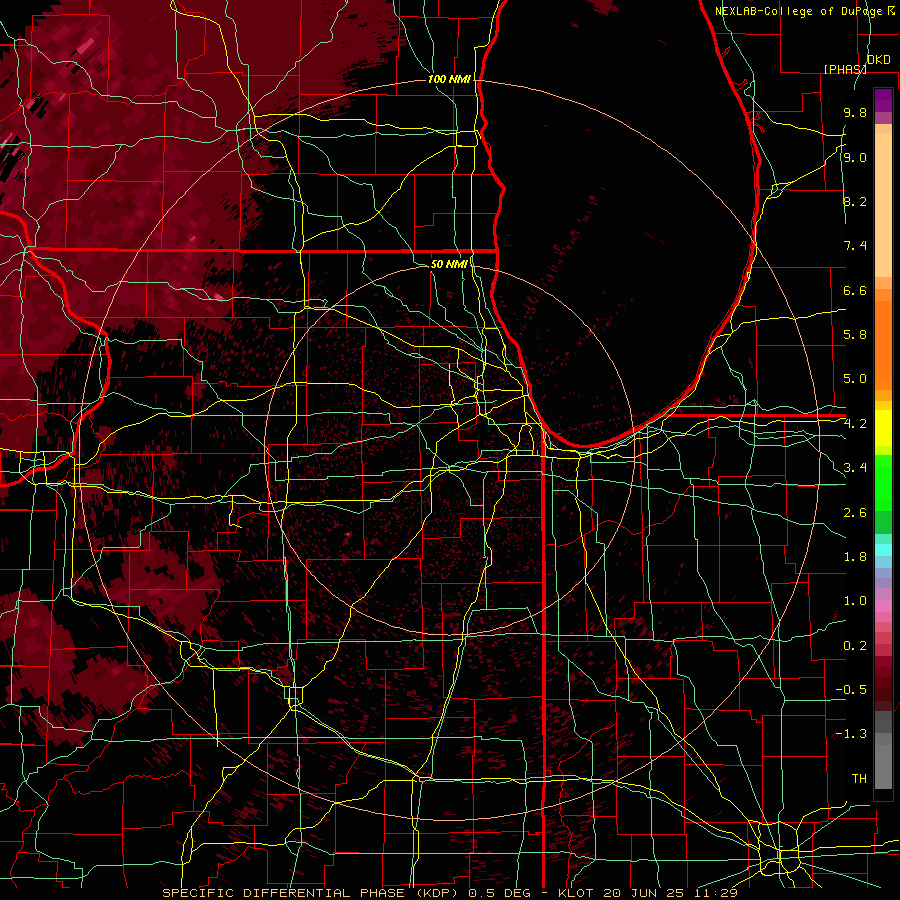The height and width of the screenshot is (900, 900).
Task: Click the '1.8' color scale value
Action: pyautogui.click(x=855, y=557)
